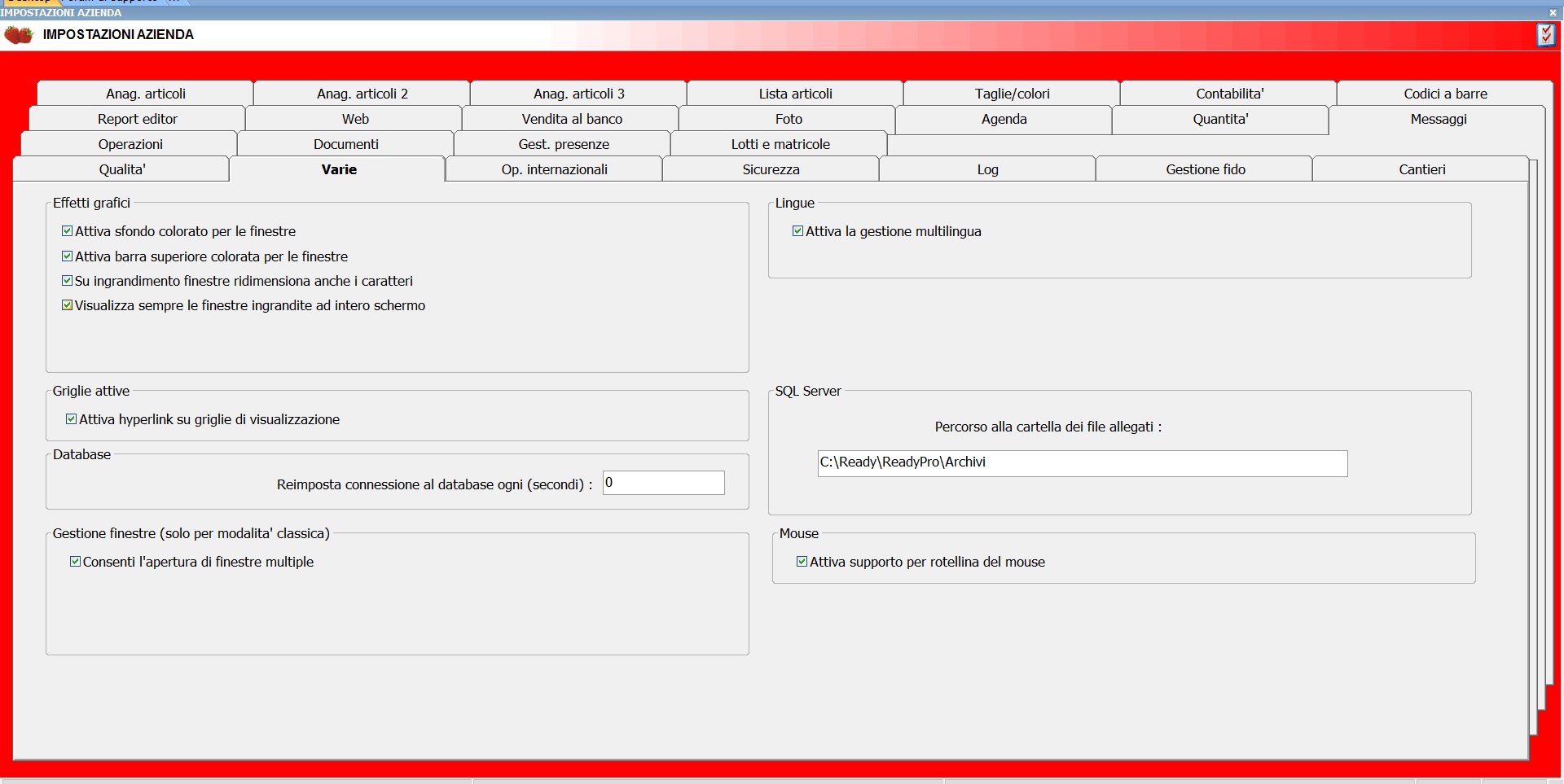Image resolution: width=1564 pixels, height=784 pixels.
Task: Open the Log tab
Action: point(988,169)
